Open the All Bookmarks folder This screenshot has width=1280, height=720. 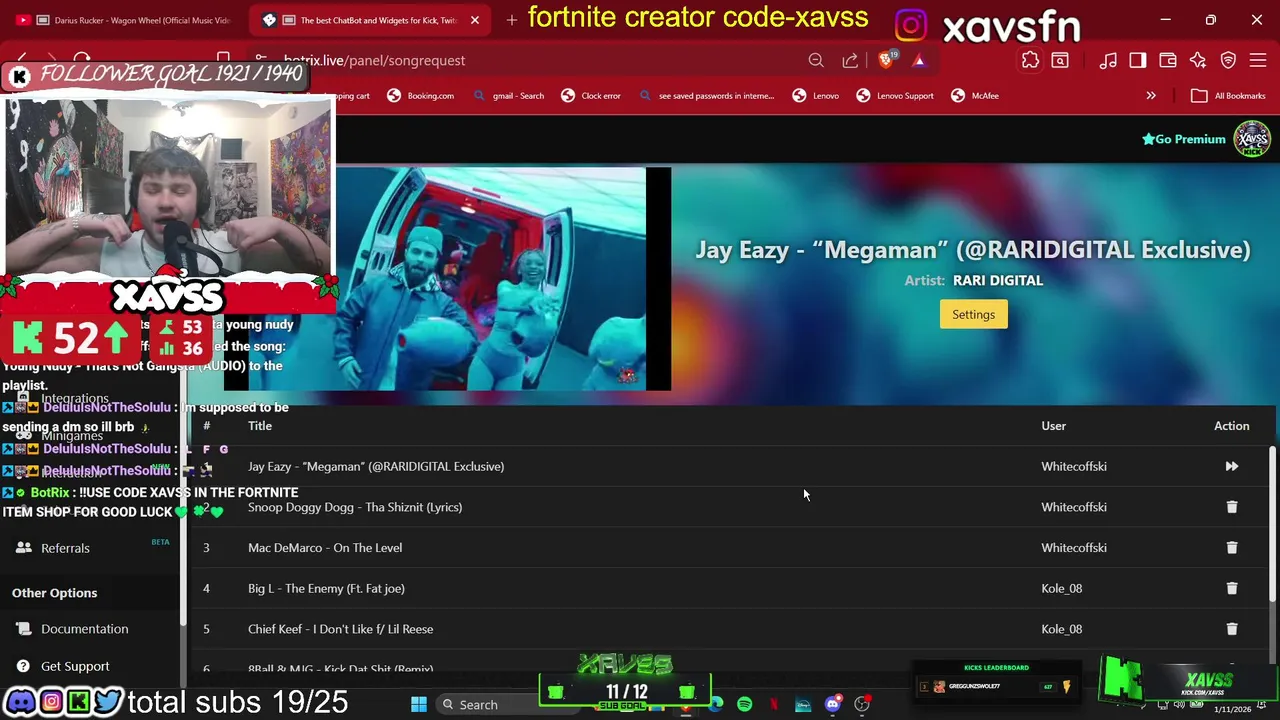(x=1228, y=96)
